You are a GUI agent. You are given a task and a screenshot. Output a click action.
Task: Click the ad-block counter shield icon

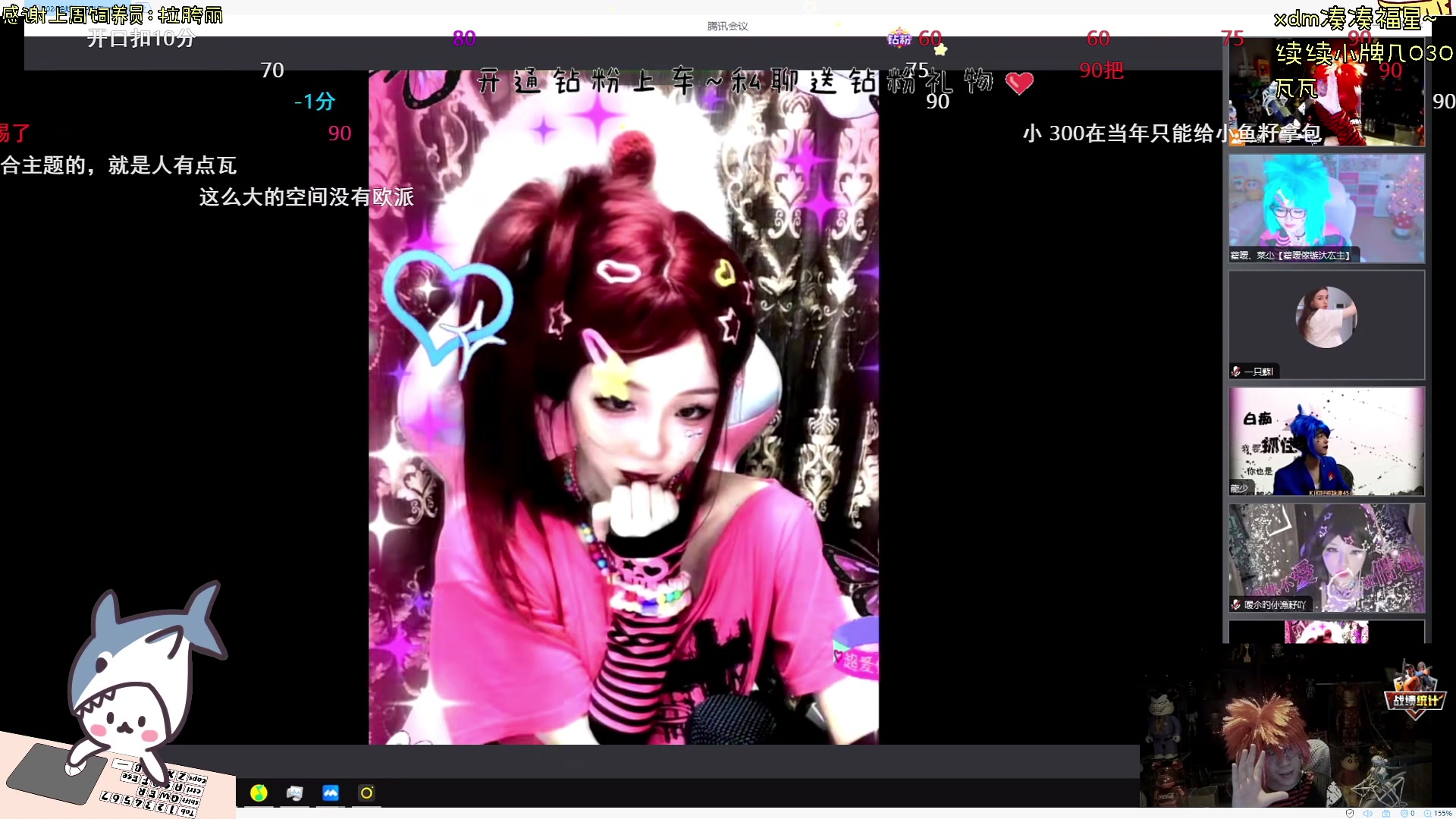1405,814
